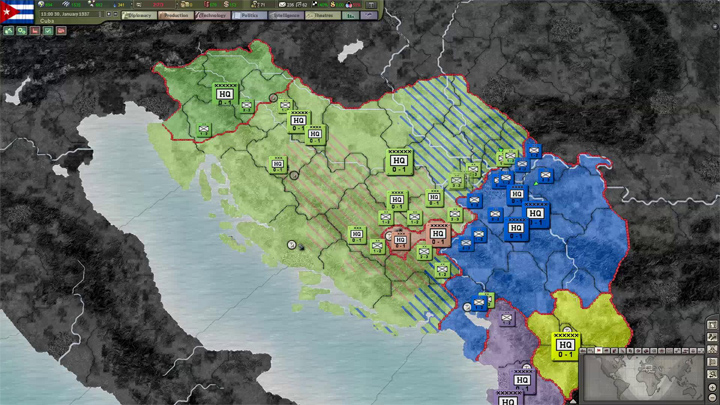The height and width of the screenshot is (405, 720).
Task: Select the yellow HQ unit counter
Action: (565, 346)
